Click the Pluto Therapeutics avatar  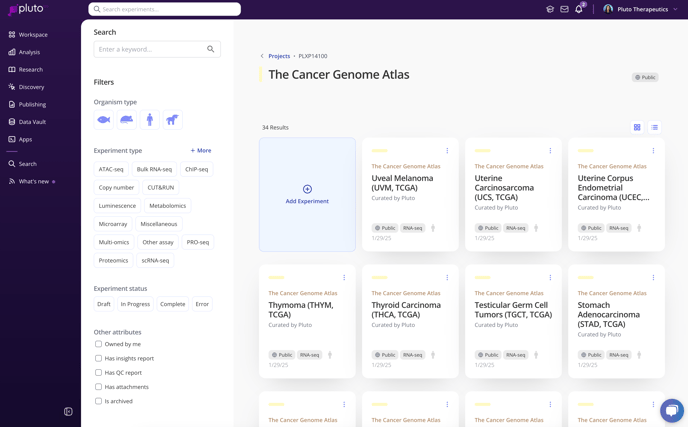pos(608,9)
